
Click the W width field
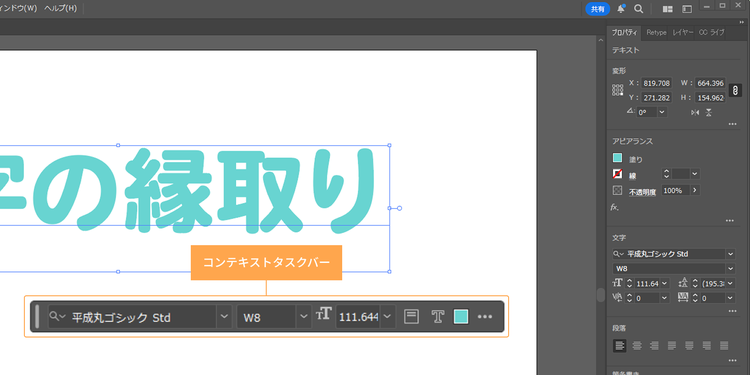pyautogui.click(x=710, y=83)
